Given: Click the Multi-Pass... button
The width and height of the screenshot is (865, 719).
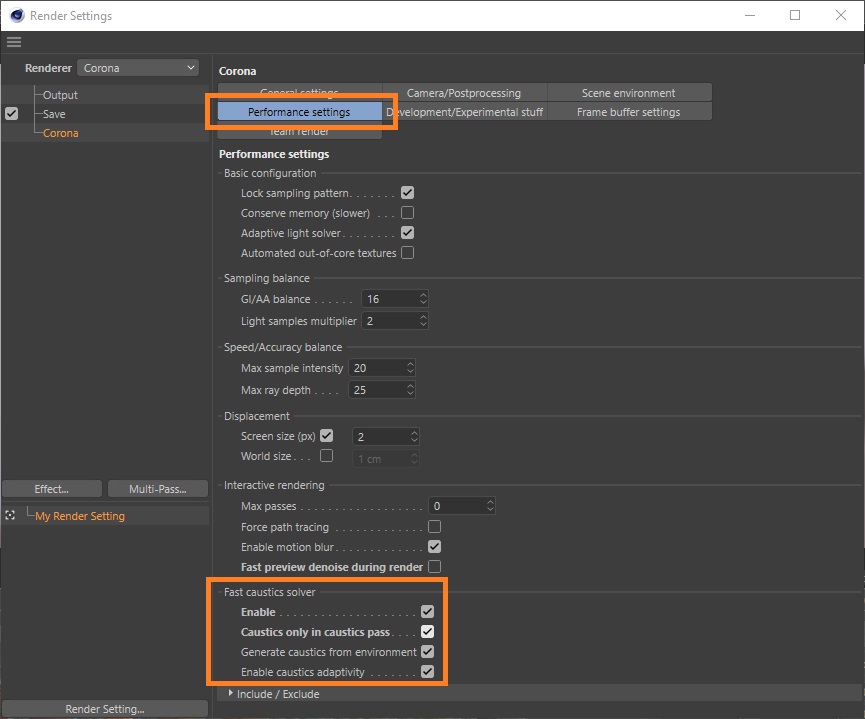Looking at the screenshot, I should pos(158,488).
